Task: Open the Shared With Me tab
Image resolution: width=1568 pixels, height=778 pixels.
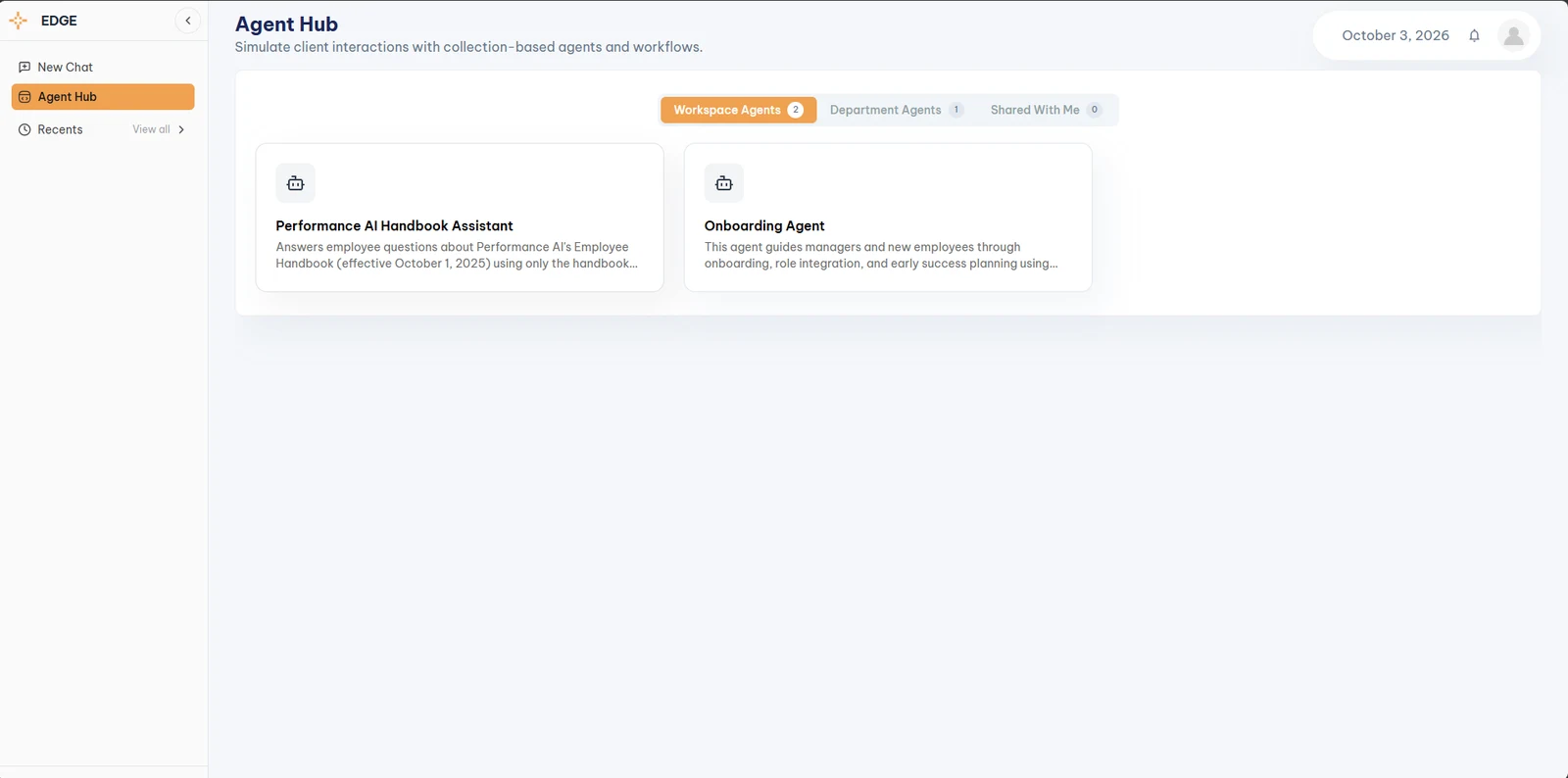Action: pos(1046,110)
